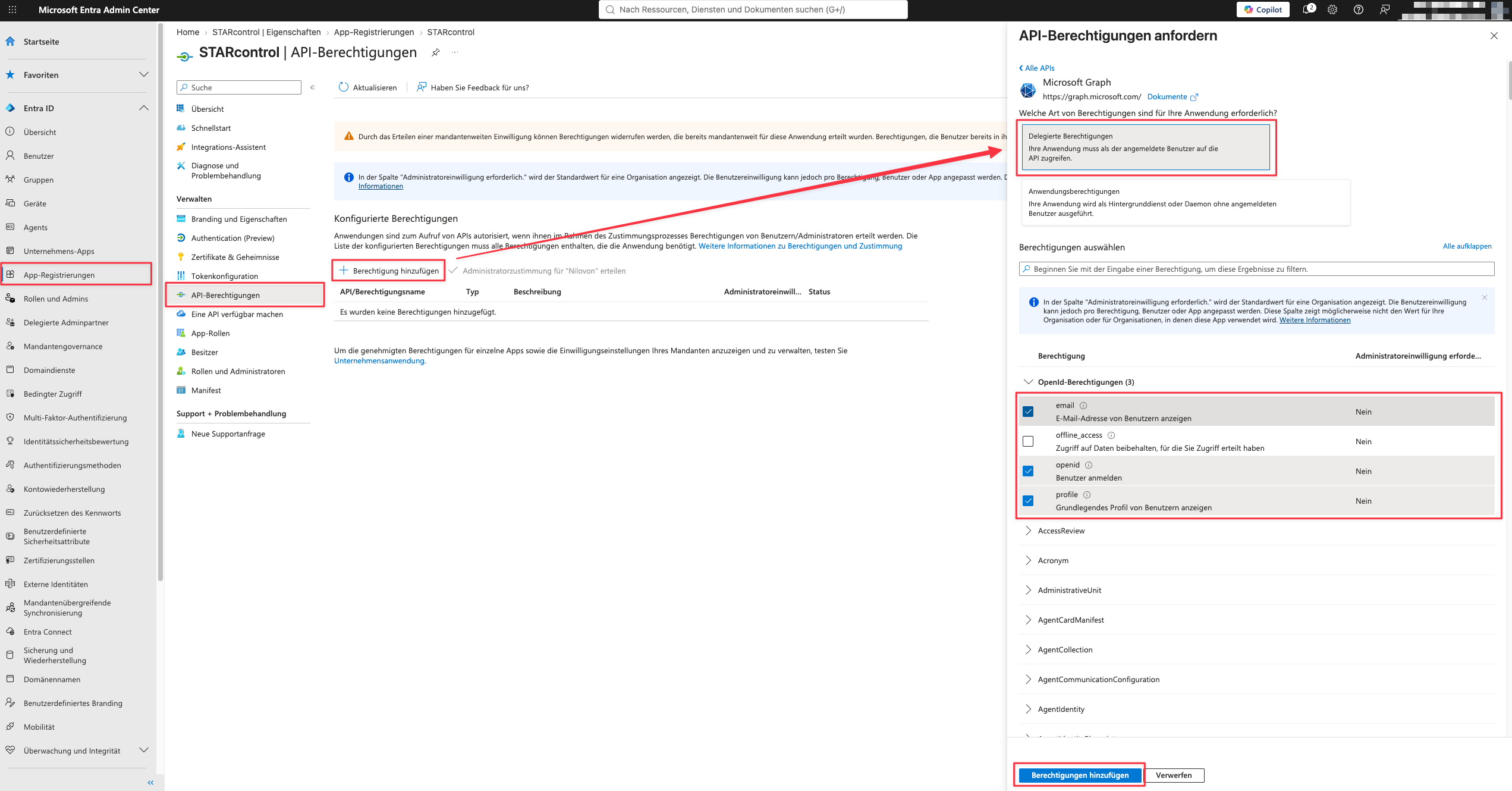Expand the Favoriten section in sidebar
The image size is (1512, 791).
[x=143, y=75]
